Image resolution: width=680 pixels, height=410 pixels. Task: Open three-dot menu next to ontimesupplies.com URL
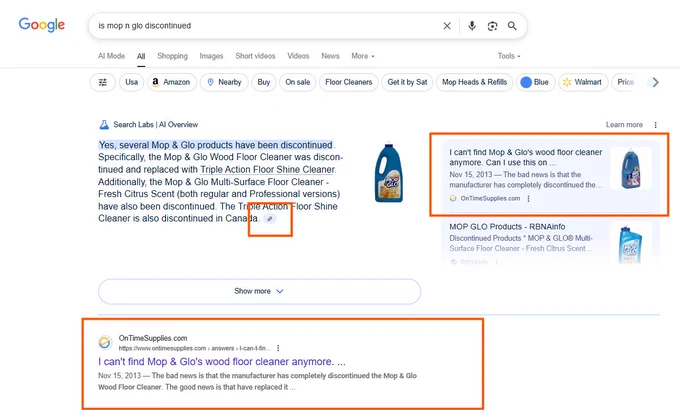278,348
